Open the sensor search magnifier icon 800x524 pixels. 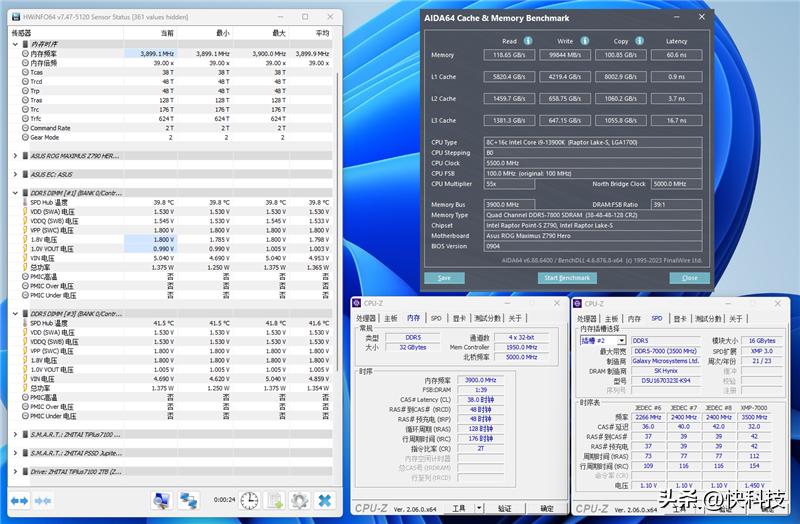159,500
